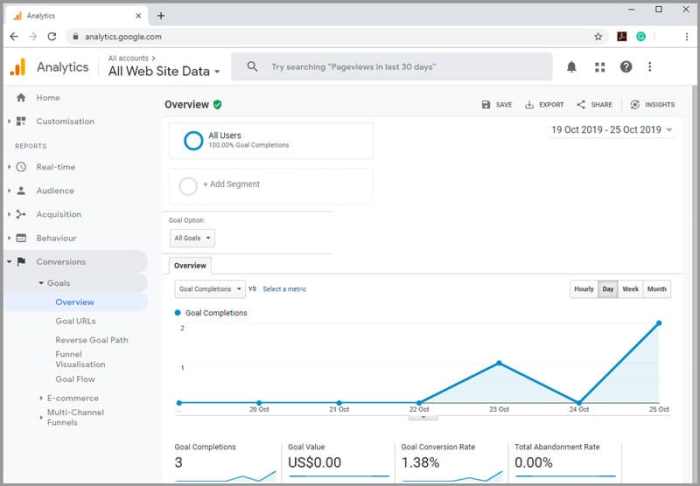Go back in browser history
Image resolution: width=700 pixels, height=486 pixels.
coord(14,37)
